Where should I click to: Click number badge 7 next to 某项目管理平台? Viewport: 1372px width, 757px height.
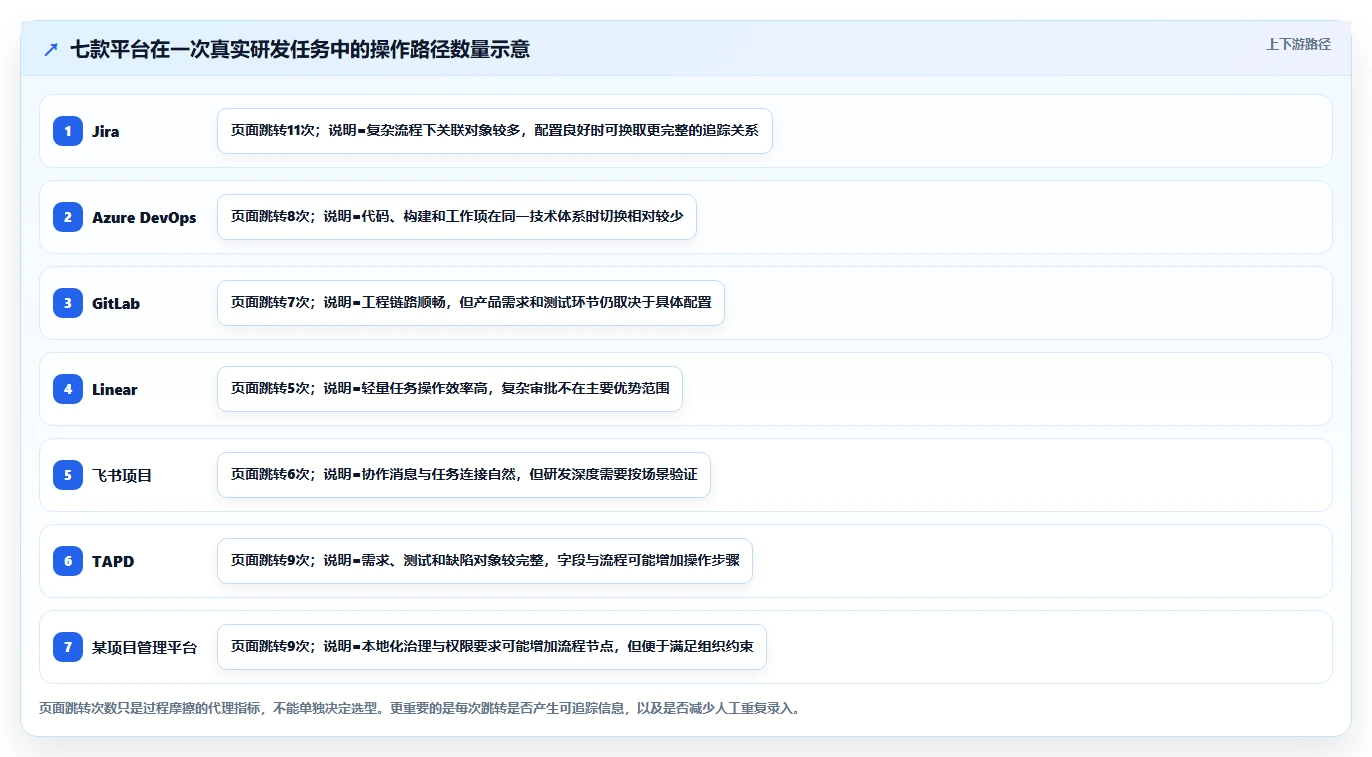tap(68, 647)
